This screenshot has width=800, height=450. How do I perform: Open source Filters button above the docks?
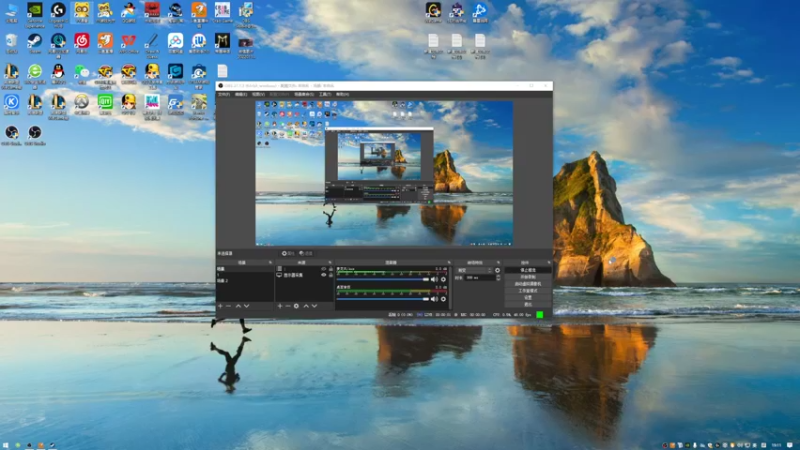click(x=306, y=254)
